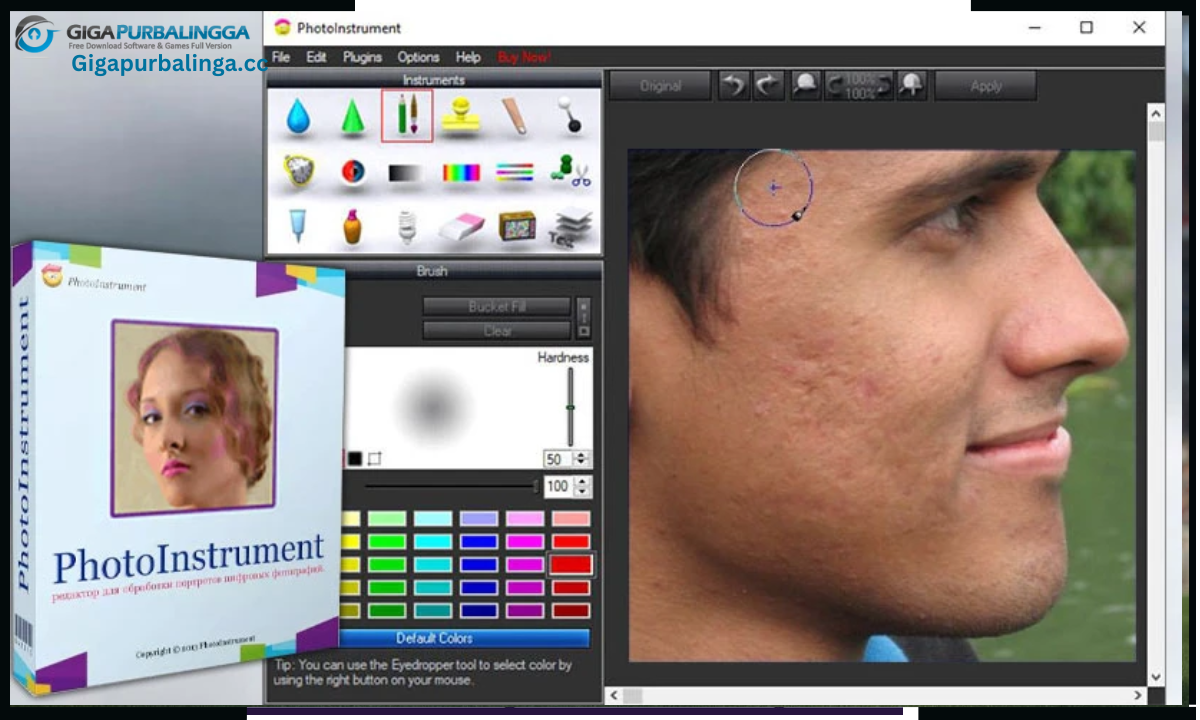1200x720 pixels.
Task: Pick the pale green swatch in top row
Action: pyautogui.click(x=387, y=518)
